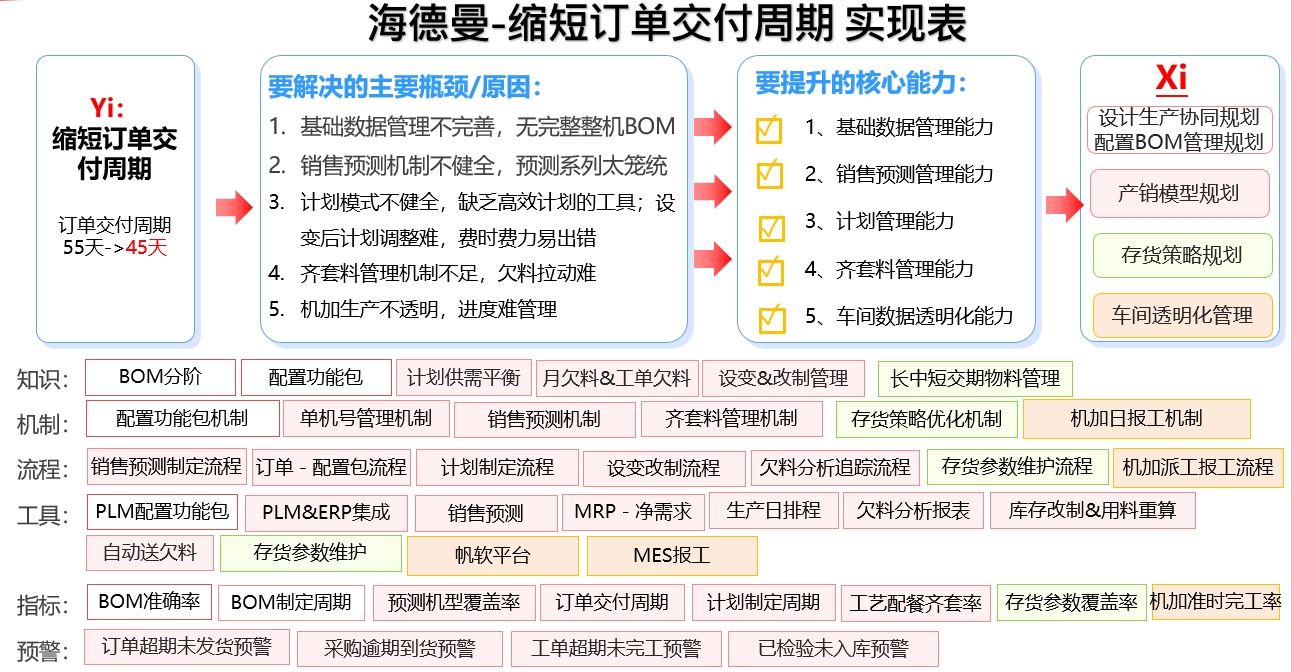This screenshot has height=672, width=1292.
Task: Select the 计划制定周期 box
Action: (764, 603)
